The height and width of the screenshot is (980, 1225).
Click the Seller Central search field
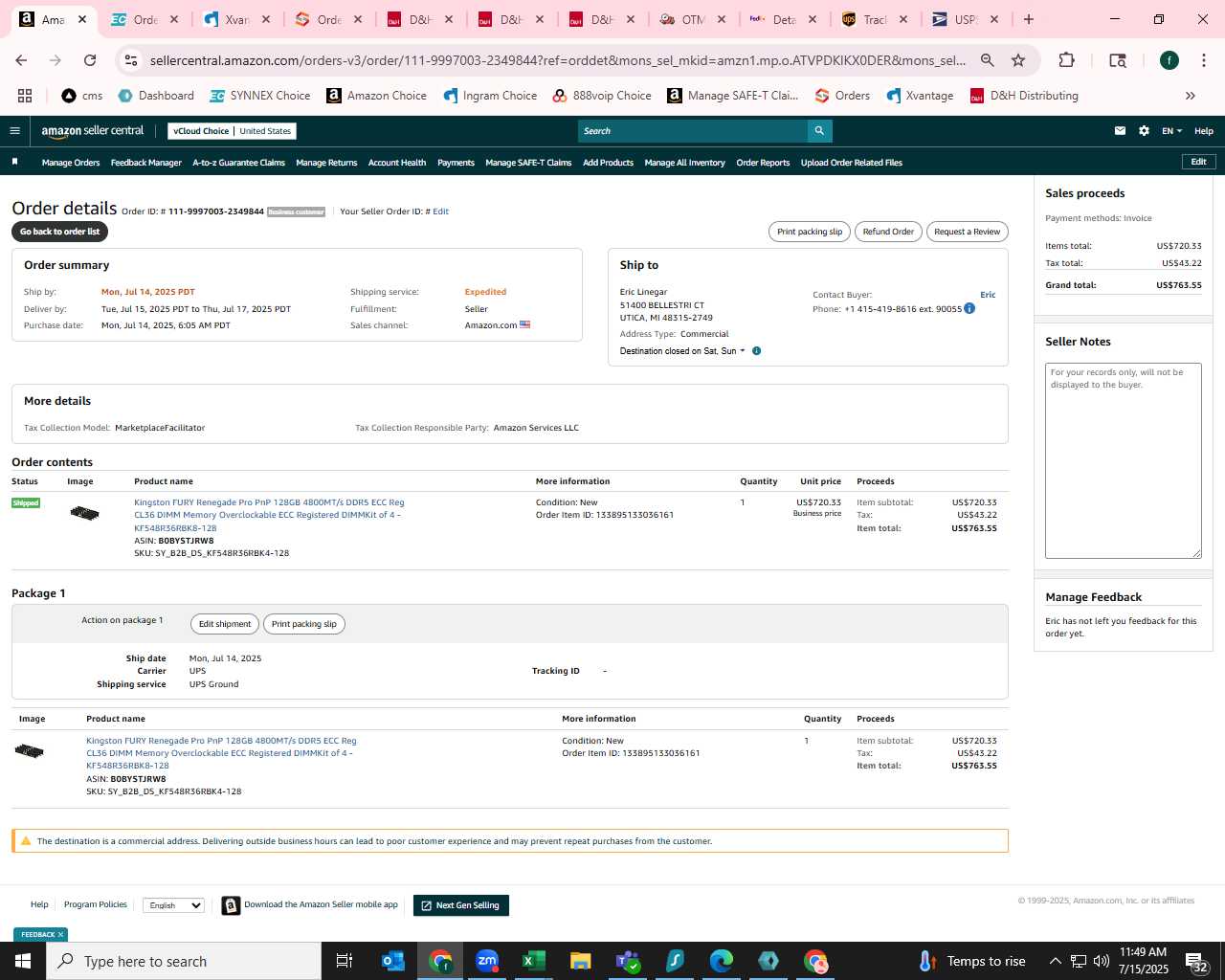pos(693,131)
